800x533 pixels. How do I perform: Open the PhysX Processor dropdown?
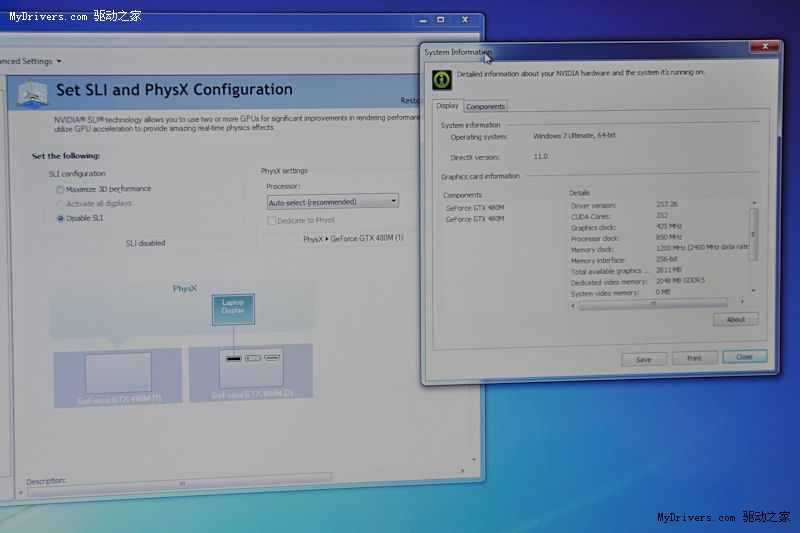pos(333,202)
